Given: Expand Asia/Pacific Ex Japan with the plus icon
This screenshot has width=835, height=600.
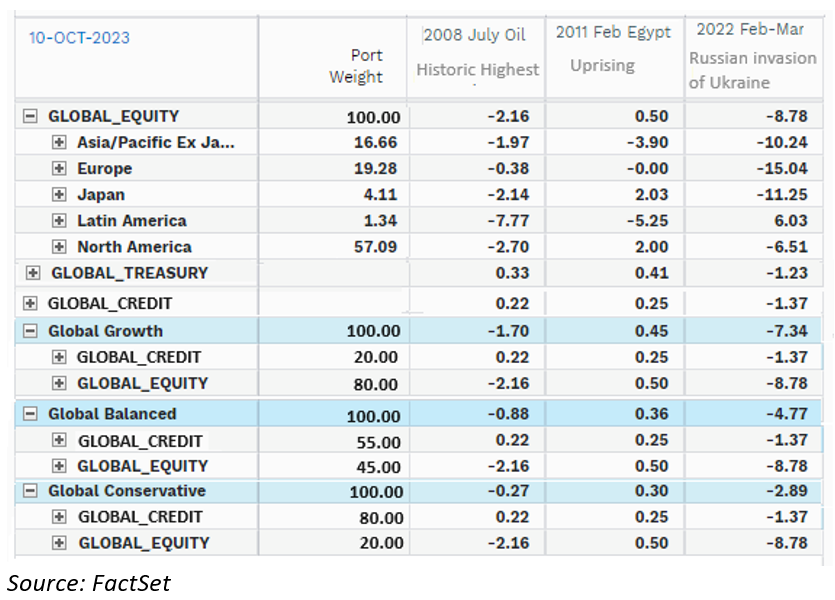Looking at the screenshot, I should [x=58, y=142].
